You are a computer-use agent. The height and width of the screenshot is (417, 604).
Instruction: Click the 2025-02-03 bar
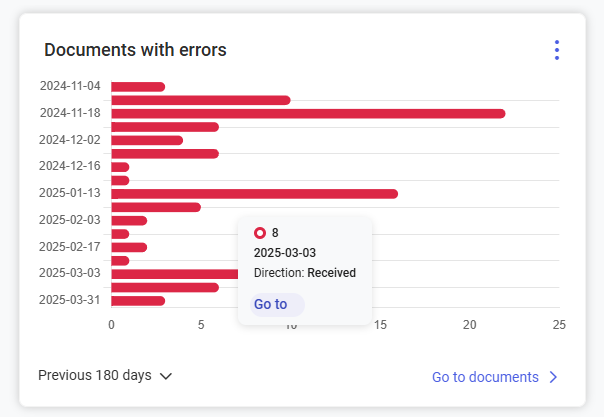129,220
